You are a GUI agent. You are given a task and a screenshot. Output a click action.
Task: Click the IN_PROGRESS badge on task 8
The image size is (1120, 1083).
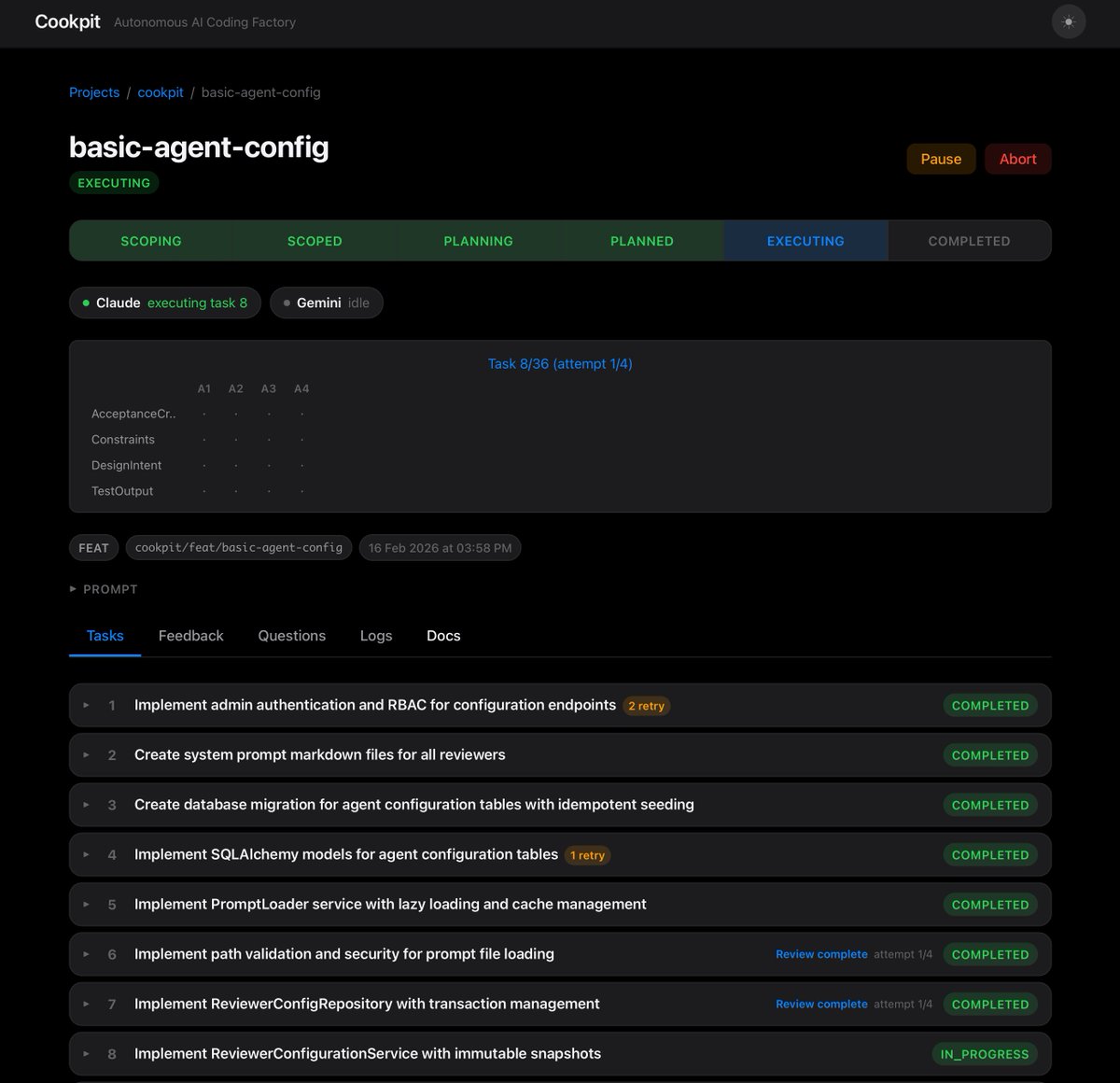tap(985, 1054)
